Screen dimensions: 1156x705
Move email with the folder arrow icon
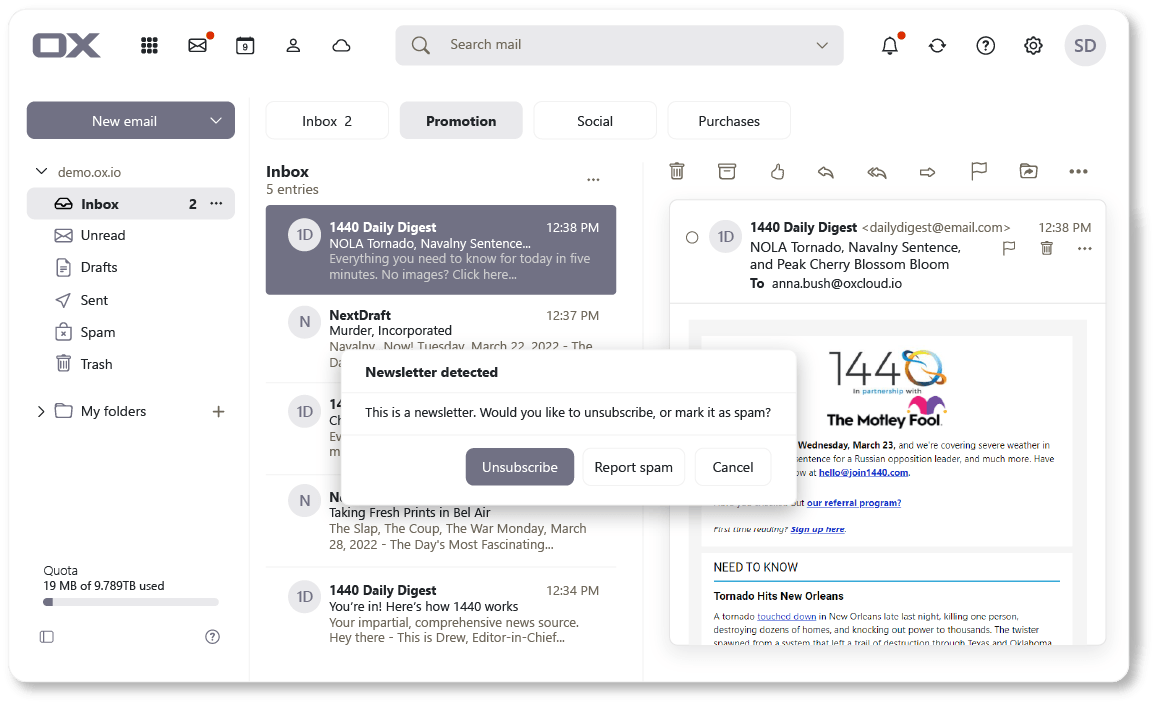(x=1028, y=172)
